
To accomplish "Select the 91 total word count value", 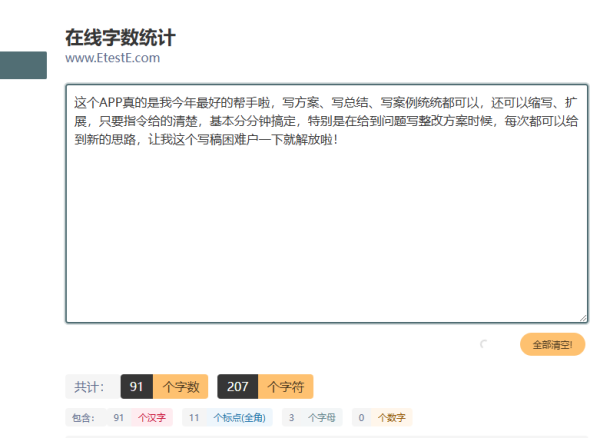I will click(x=137, y=386).
